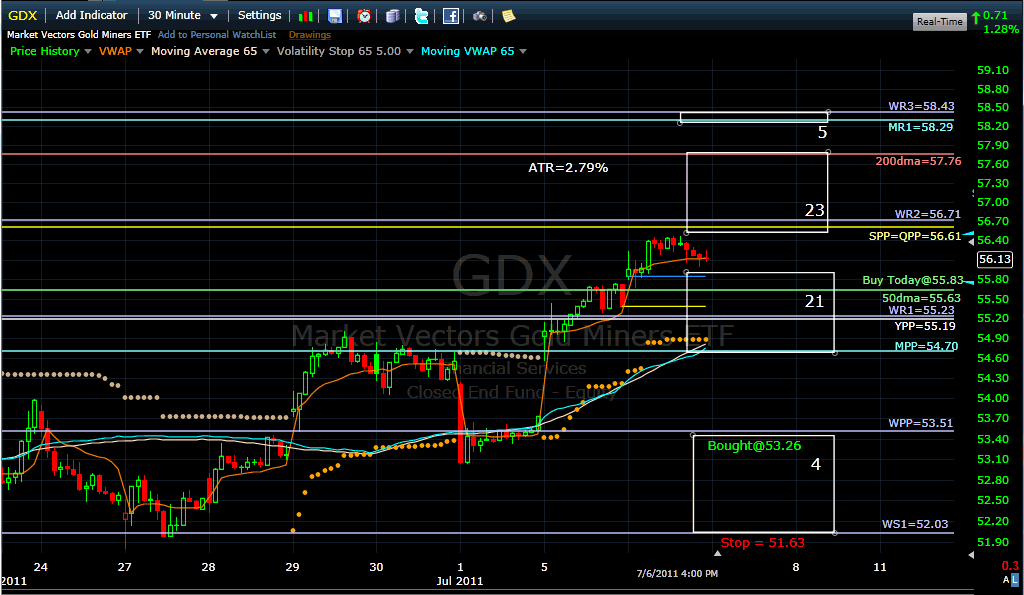This screenshot has height=595, width=1024.
Task: Open the Drawings link
Action: 310,35
